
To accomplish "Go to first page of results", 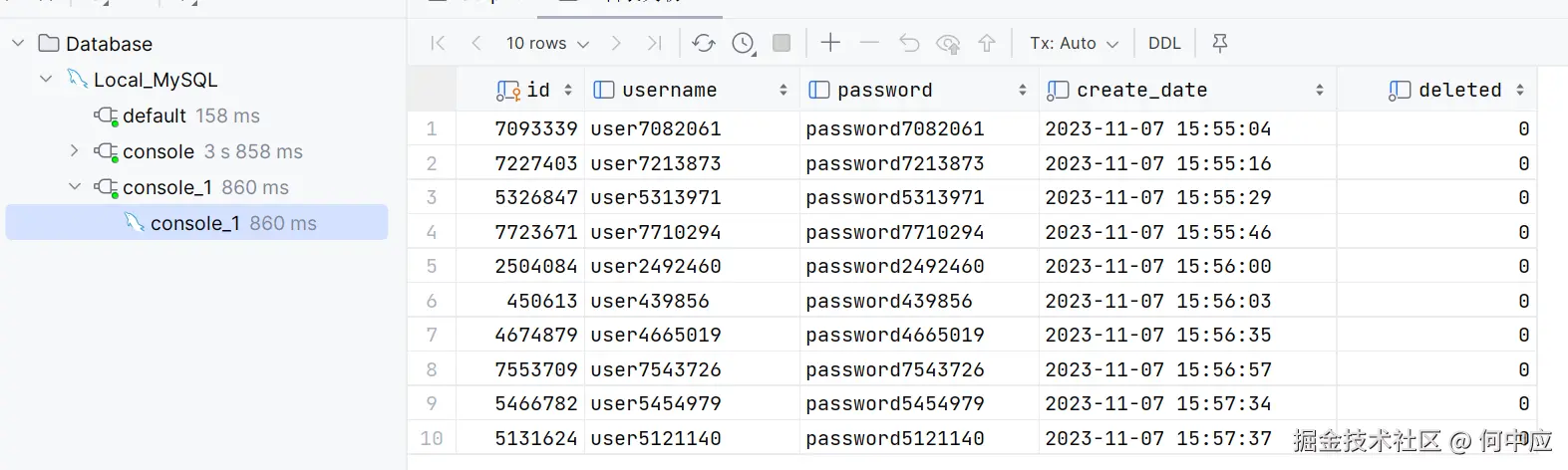I will 438,43.
